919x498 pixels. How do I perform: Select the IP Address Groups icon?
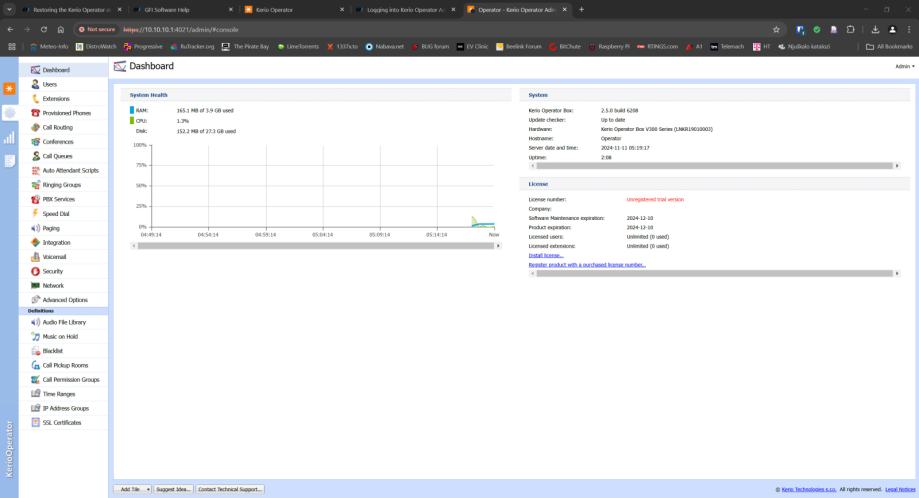pyautogui.click(x=35, y=408)
